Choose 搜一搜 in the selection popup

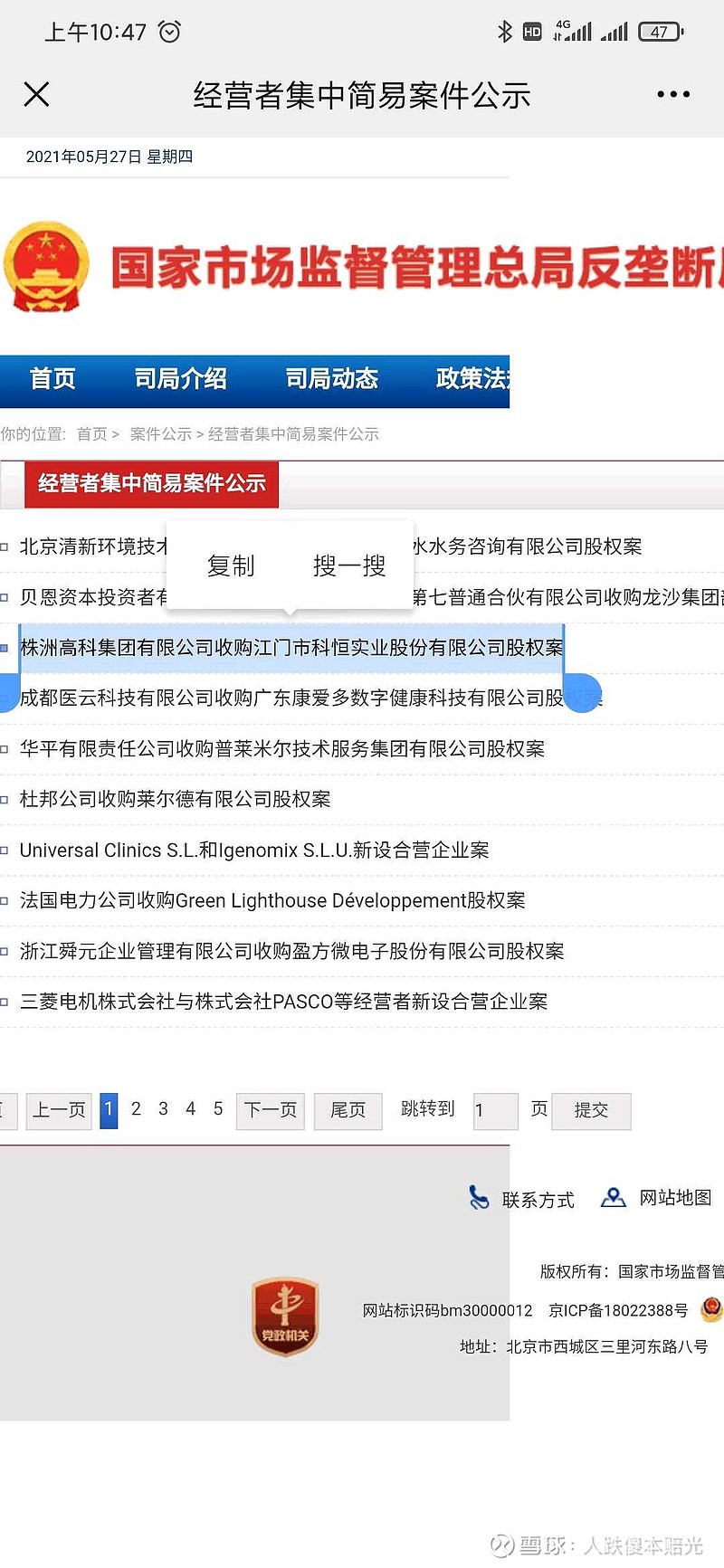tap(349, 565)
